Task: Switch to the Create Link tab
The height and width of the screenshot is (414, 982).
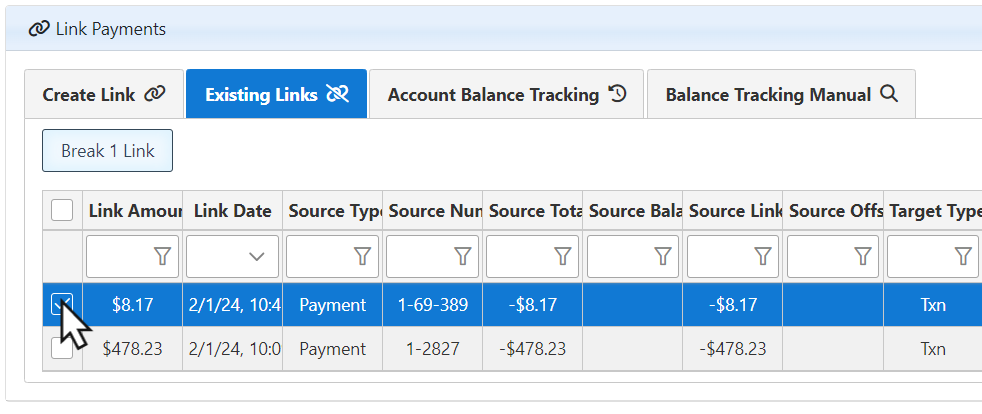Action: click(103, 95)
